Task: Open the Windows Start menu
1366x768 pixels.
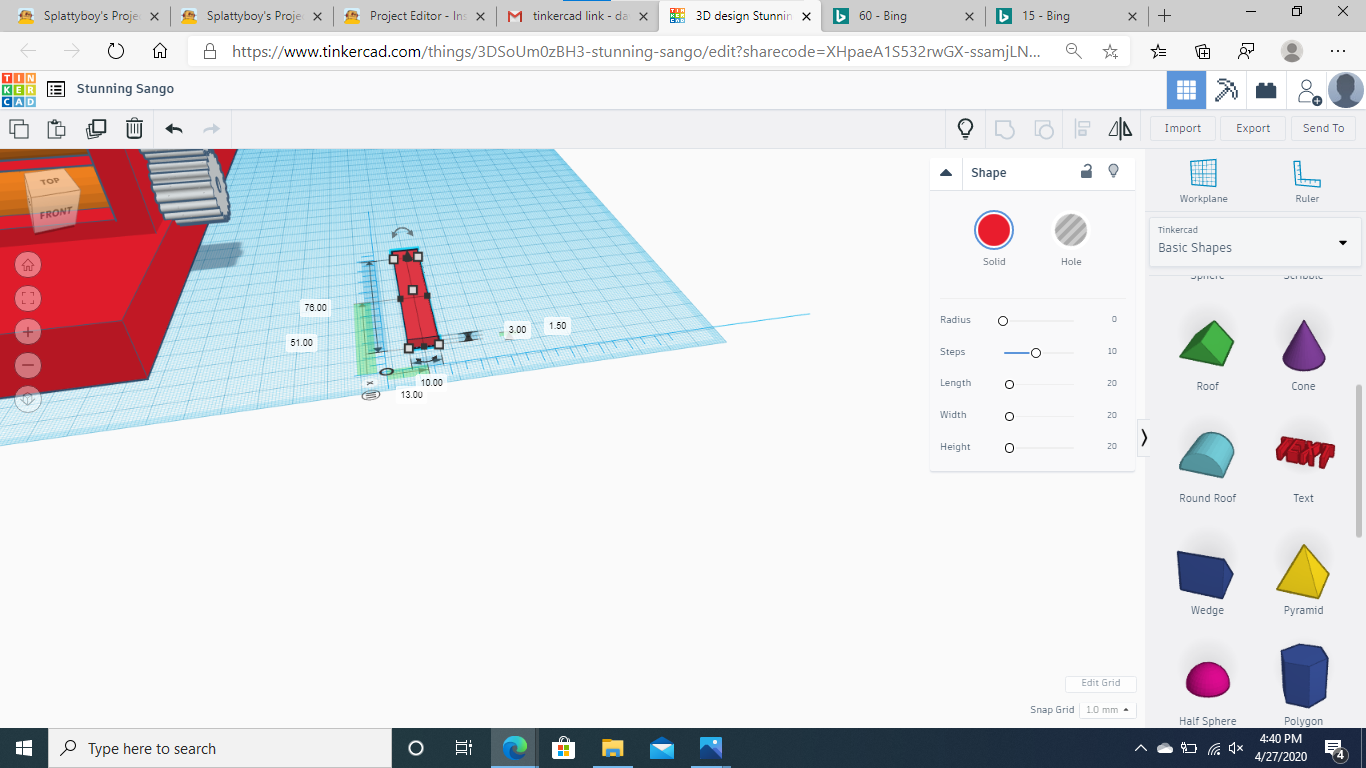Action: [x=23, y=748]
